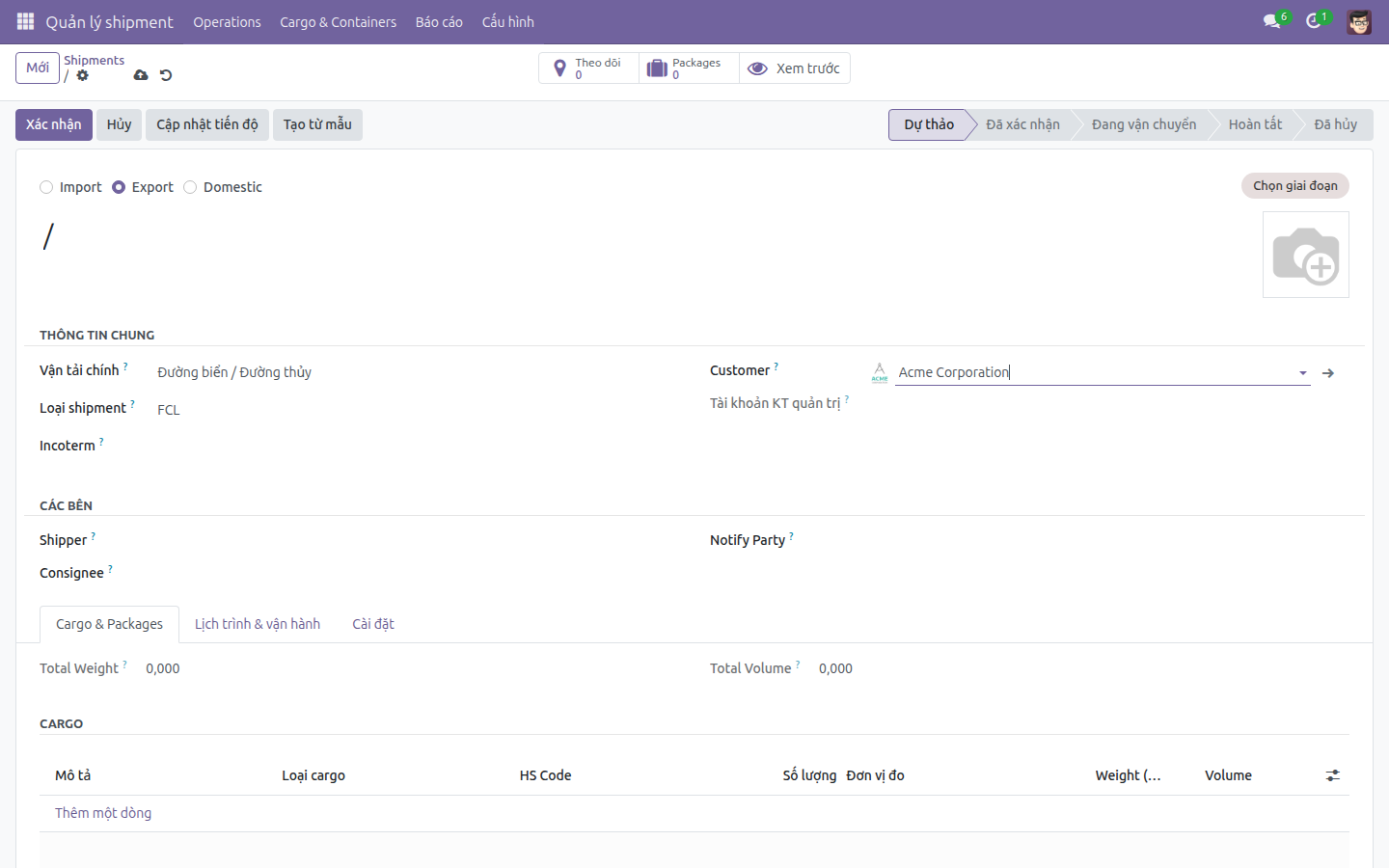Open the Cargo & Containers menu
Image resolution: width=1389 pixels, height=868 pixels.
338,22
